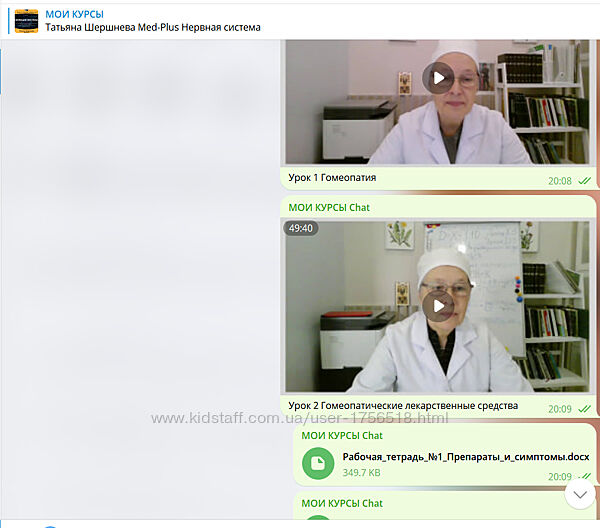Click the read check marks on Урок 1 message
This screenshot has height=528, width=600.
[585, 181]
